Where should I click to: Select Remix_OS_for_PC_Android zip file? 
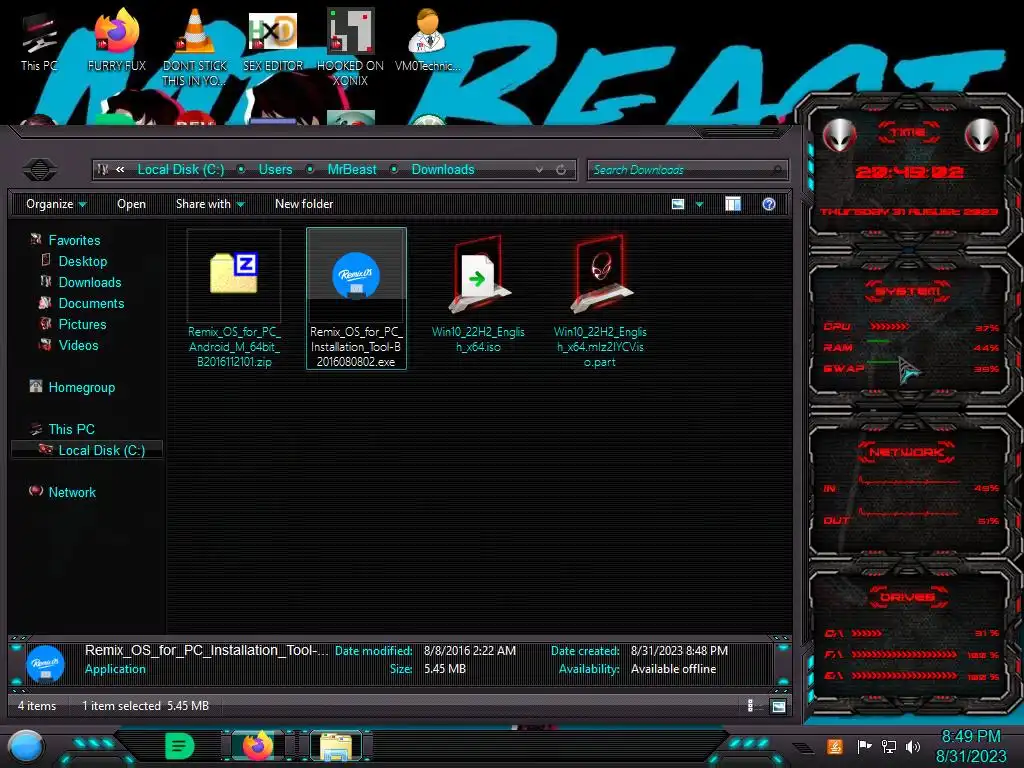(234, 299)
